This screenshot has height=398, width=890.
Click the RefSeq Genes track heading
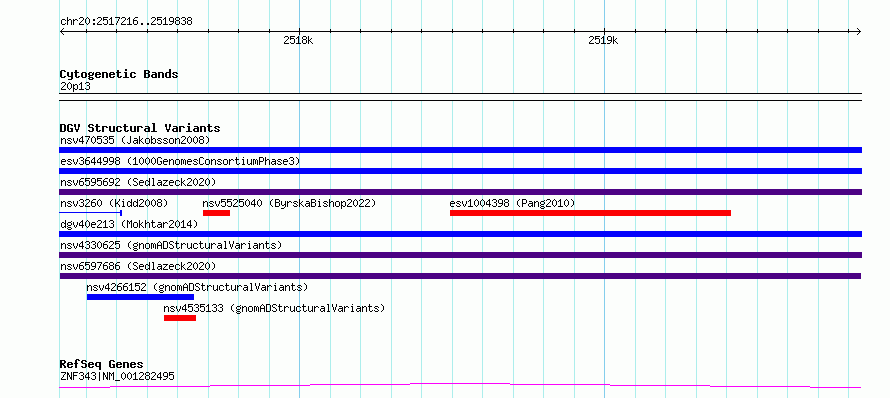102,364
